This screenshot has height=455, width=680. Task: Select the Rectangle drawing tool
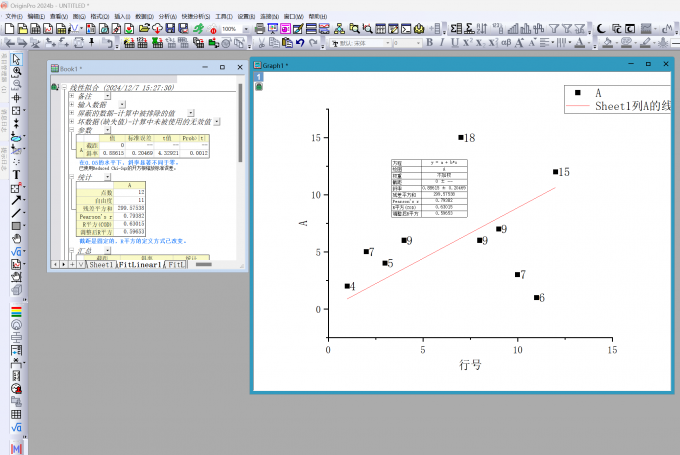(x=16, y=226)
